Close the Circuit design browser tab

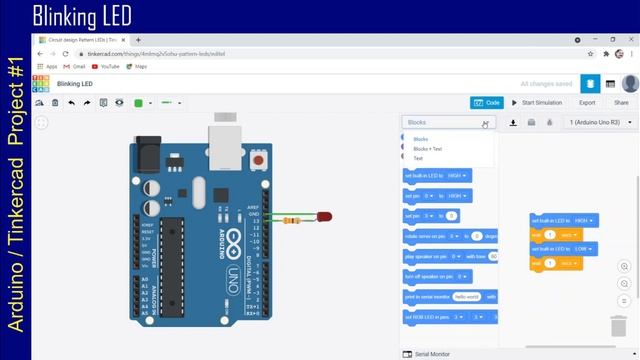(123, 40)
